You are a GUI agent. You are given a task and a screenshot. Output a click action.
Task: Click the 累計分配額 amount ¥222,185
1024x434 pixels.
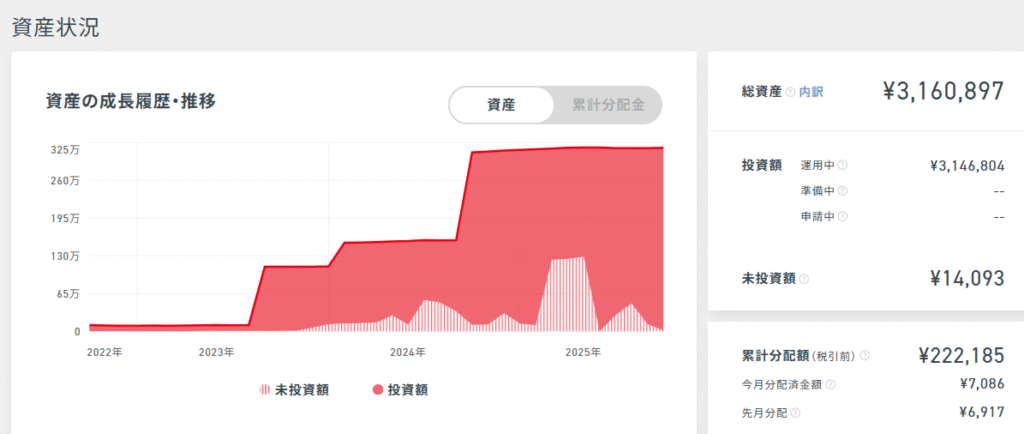(960, 355)
